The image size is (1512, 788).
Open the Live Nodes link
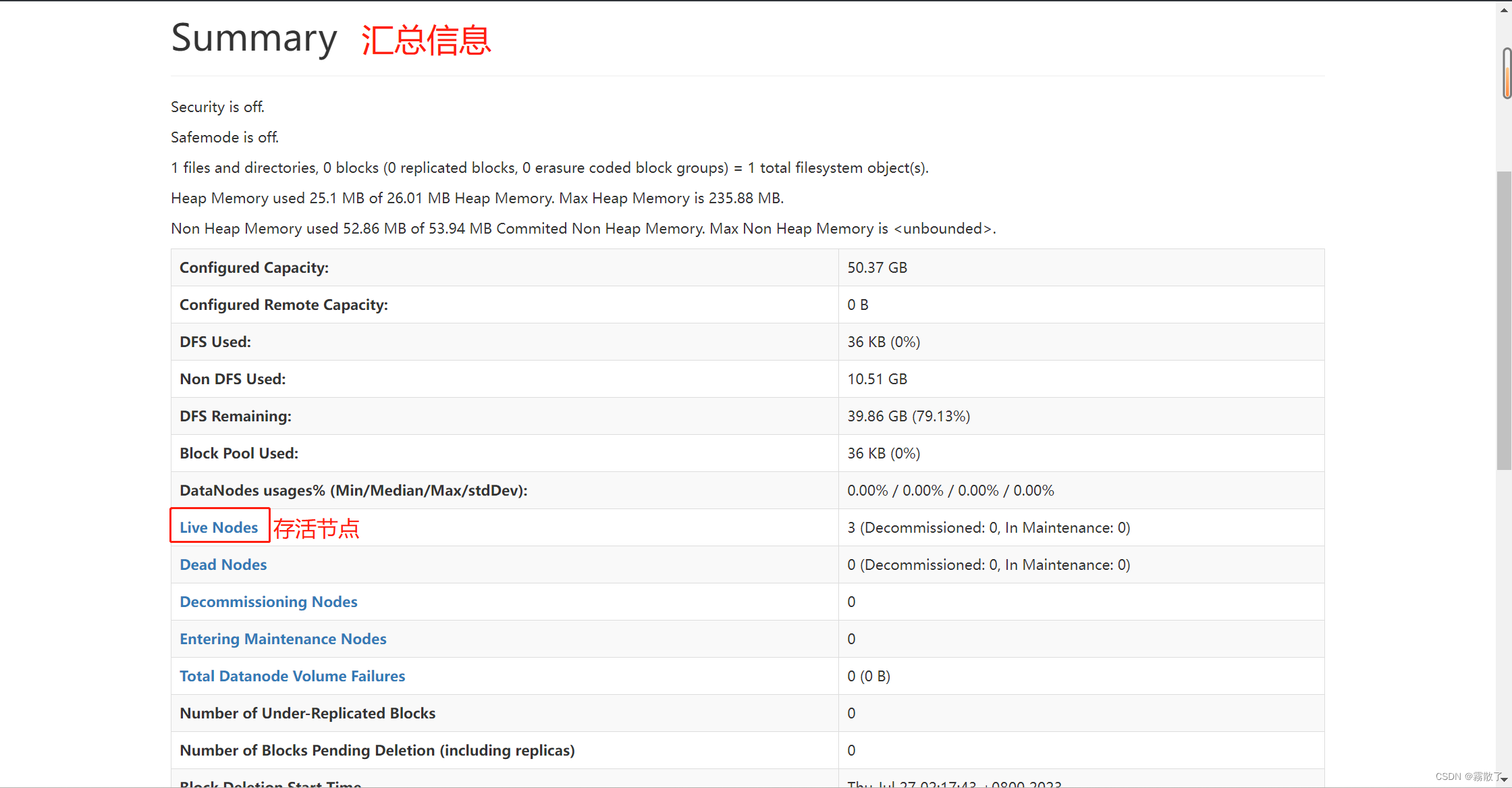click(219, 527)
